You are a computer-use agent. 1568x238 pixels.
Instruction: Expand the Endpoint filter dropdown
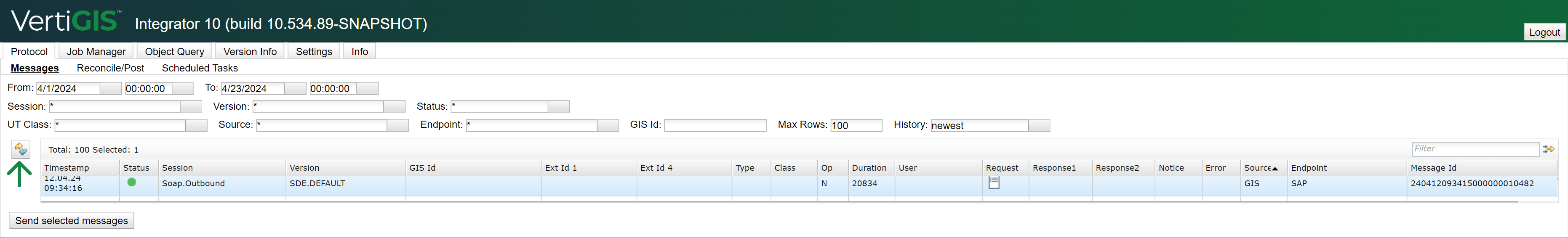coord(608,126)
